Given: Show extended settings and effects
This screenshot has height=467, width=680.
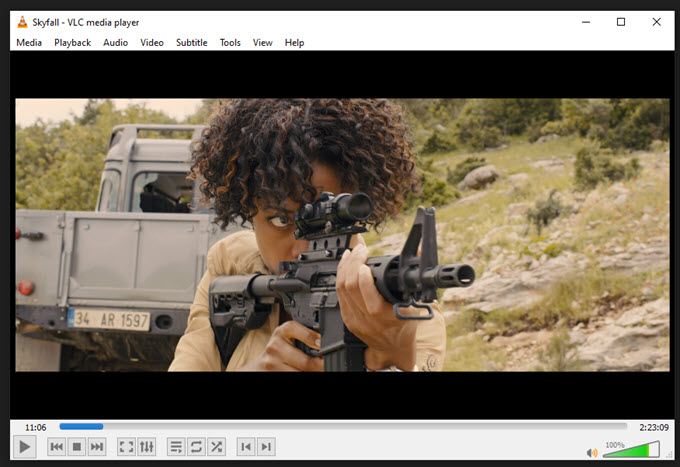Looking at the screenshot, I should [147, 447].
